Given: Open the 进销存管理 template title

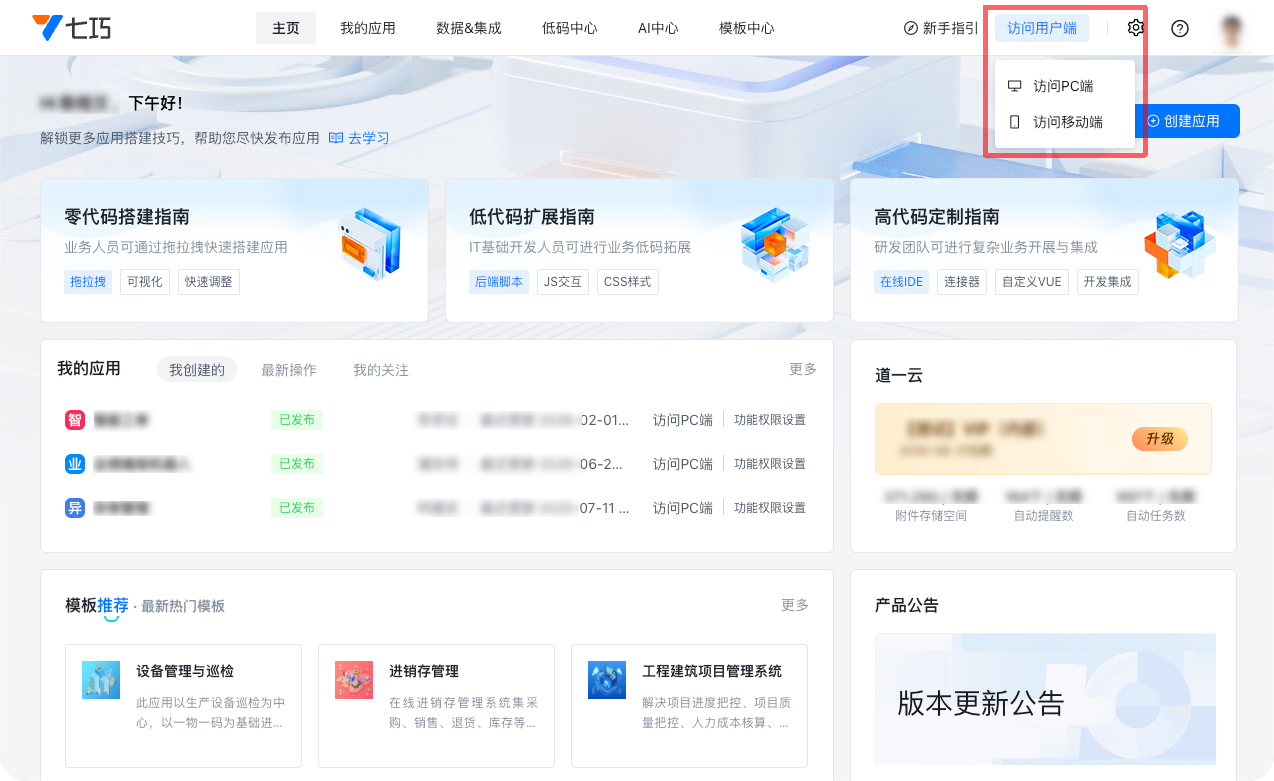Looking at the screenshot, I should point(424,671).
